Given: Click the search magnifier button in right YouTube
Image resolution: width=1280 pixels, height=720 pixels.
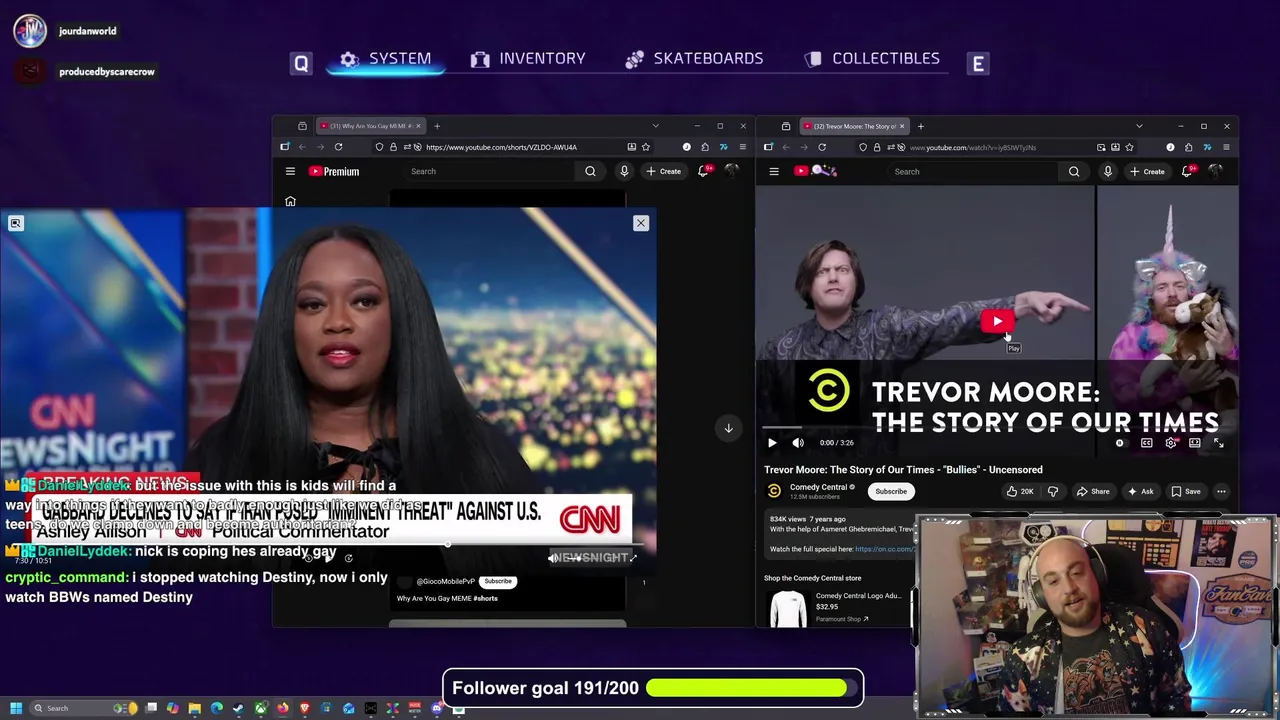Looking at the screenshot, I should click(x=1074, y=171).
